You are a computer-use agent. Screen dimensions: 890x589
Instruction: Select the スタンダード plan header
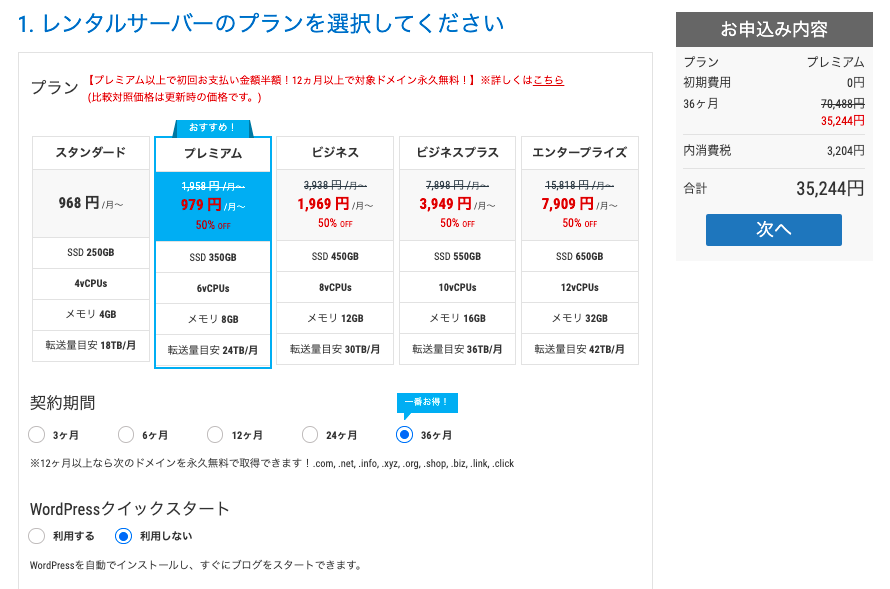(x=91, y=153)
